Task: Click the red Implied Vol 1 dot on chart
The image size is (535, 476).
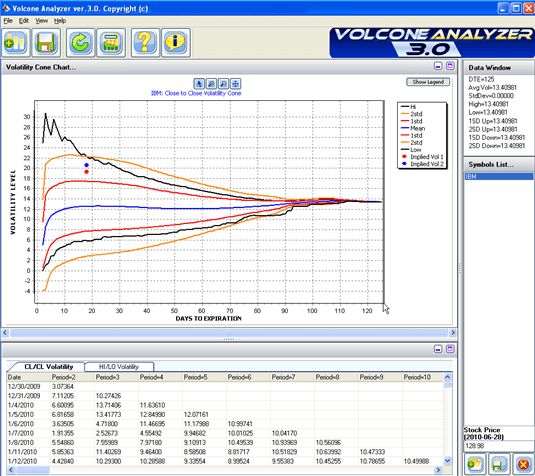Action: pyautogui.click(x=87, y=172)
